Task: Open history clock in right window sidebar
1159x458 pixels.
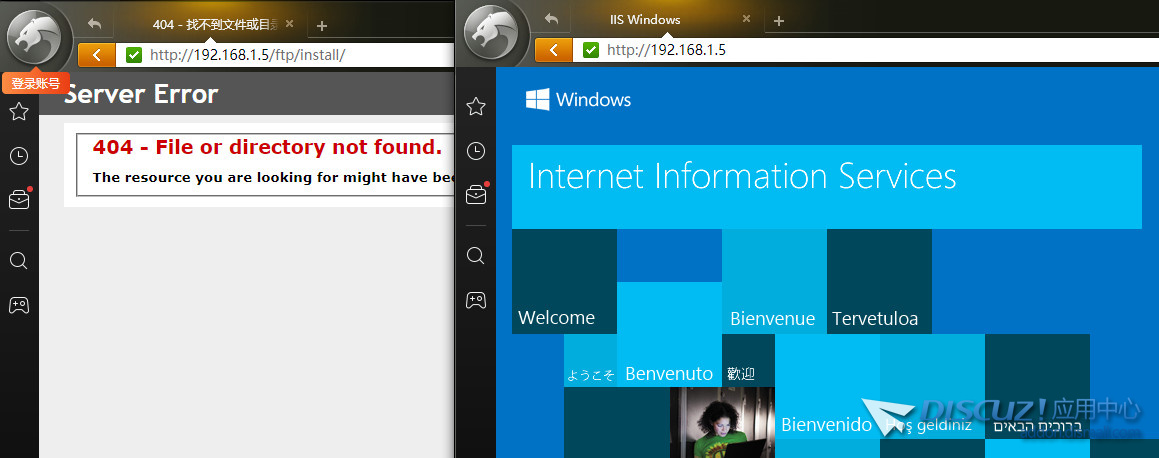Action: (x=476, y=151)
